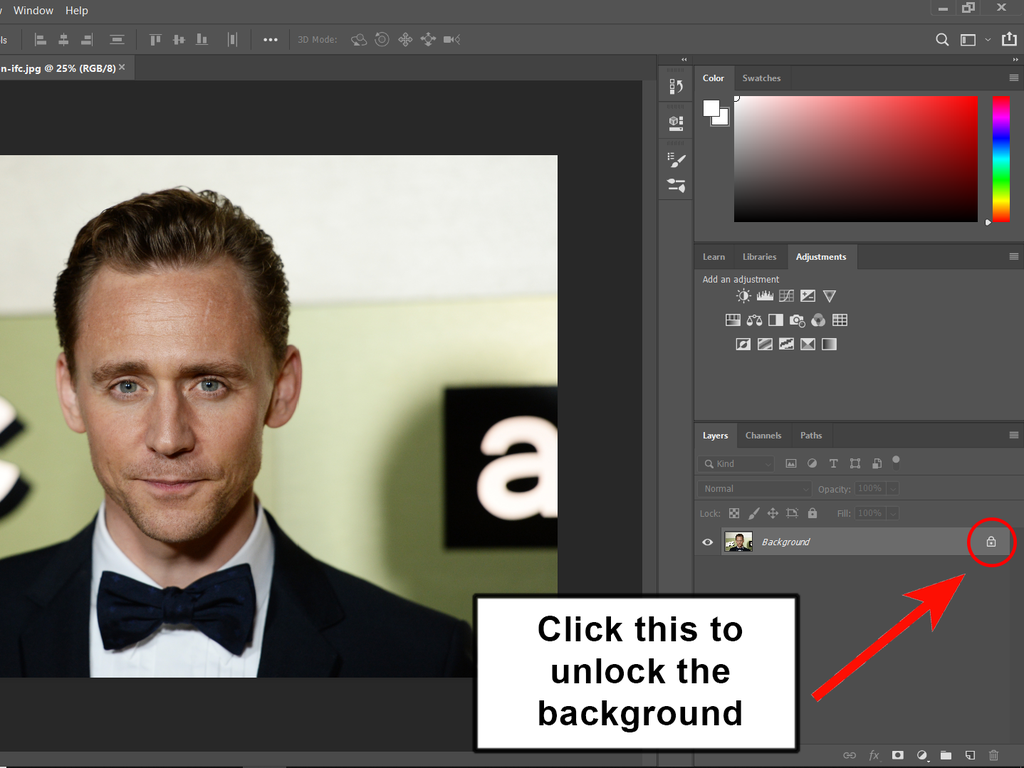Unlock the Background layer padlock
The image size is (1024, 768).
coord(990,541)
